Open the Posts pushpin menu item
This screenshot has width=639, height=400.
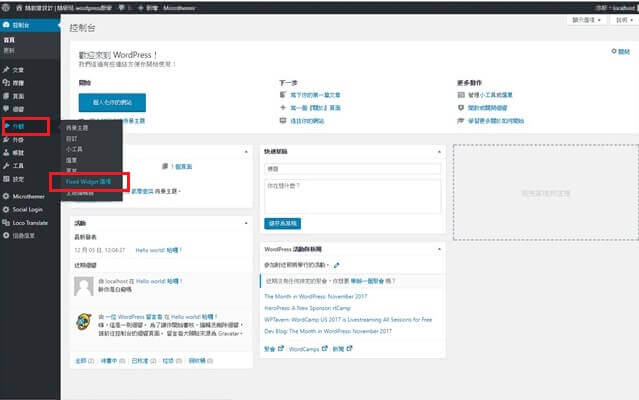tap(30, 70)
